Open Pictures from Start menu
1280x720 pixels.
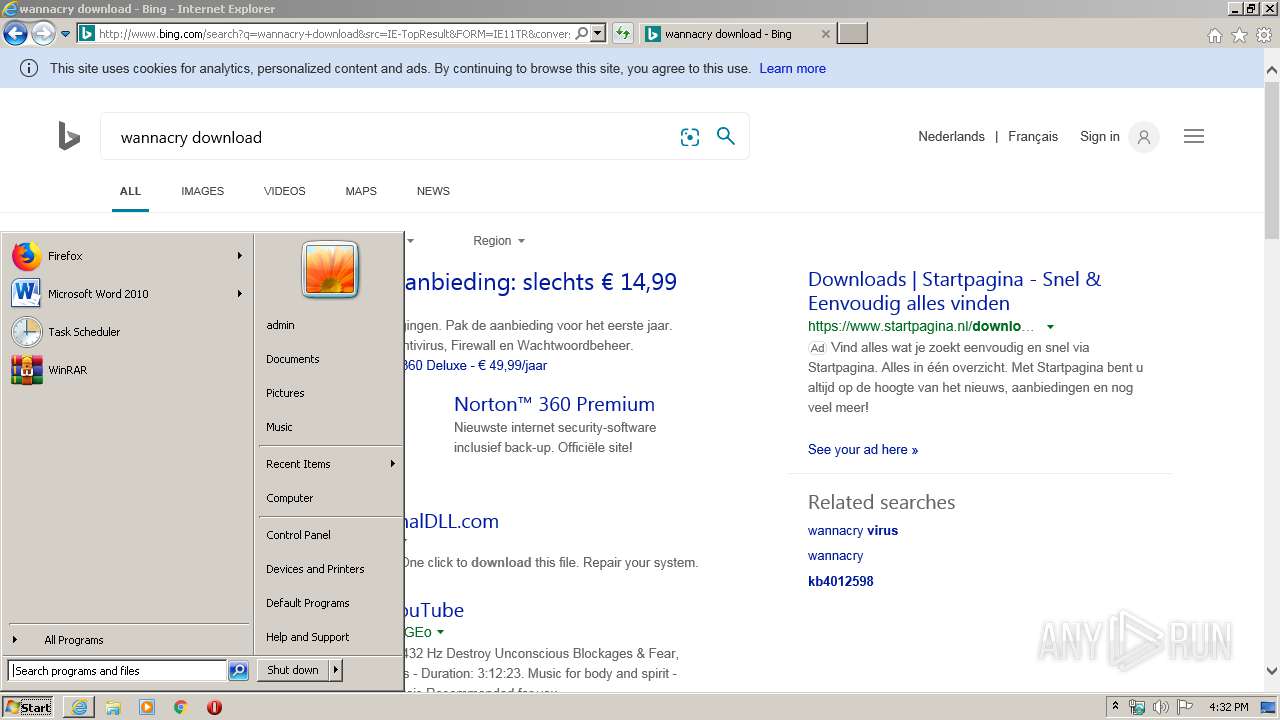[329, 393]
